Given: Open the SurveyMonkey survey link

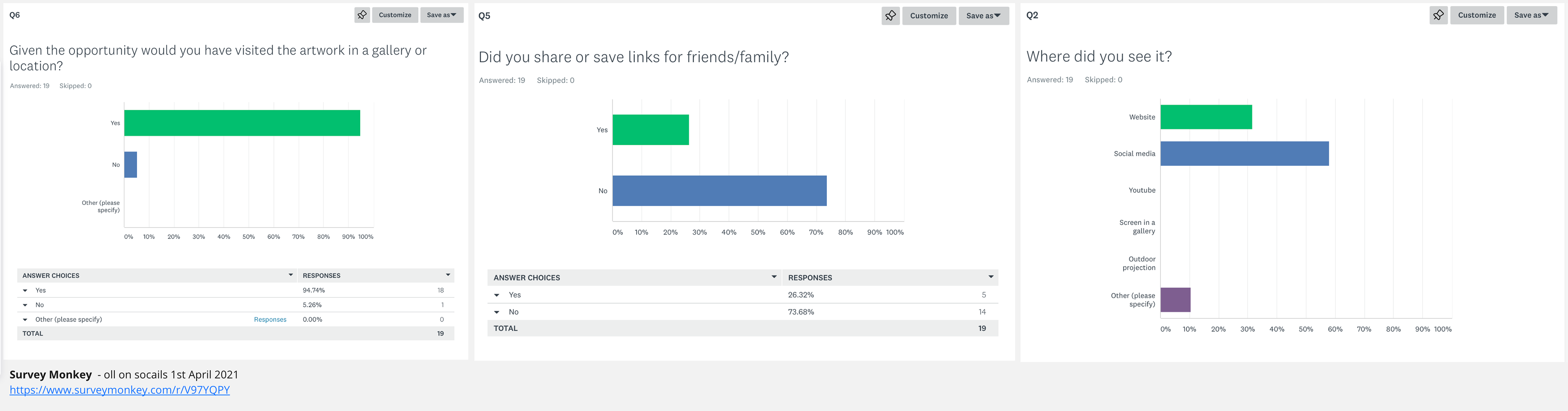Looking at the screenshot, I should (120, 390).
